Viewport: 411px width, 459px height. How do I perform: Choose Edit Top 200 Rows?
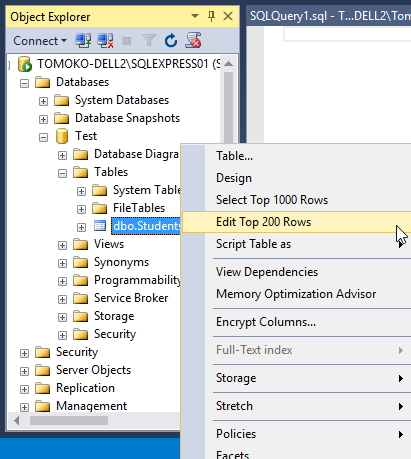click(x=297, y=222)
